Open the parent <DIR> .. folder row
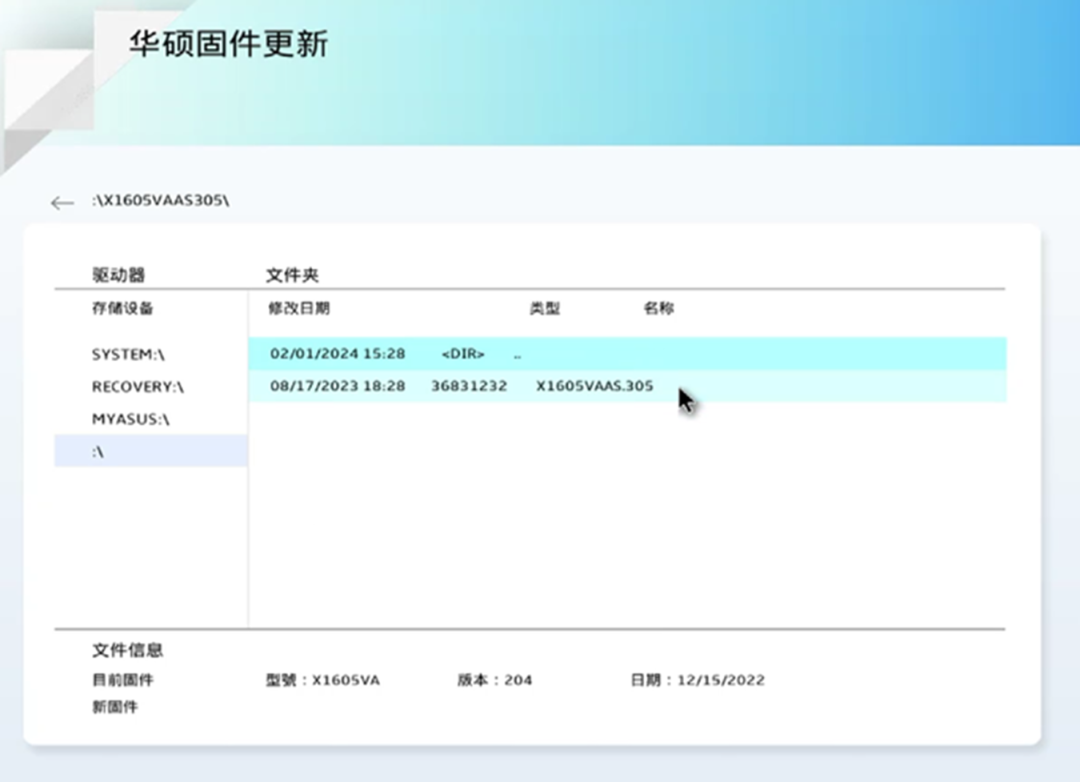This screenshot has height=782, width=1080. pyautogui.click(x=627, y=353)
